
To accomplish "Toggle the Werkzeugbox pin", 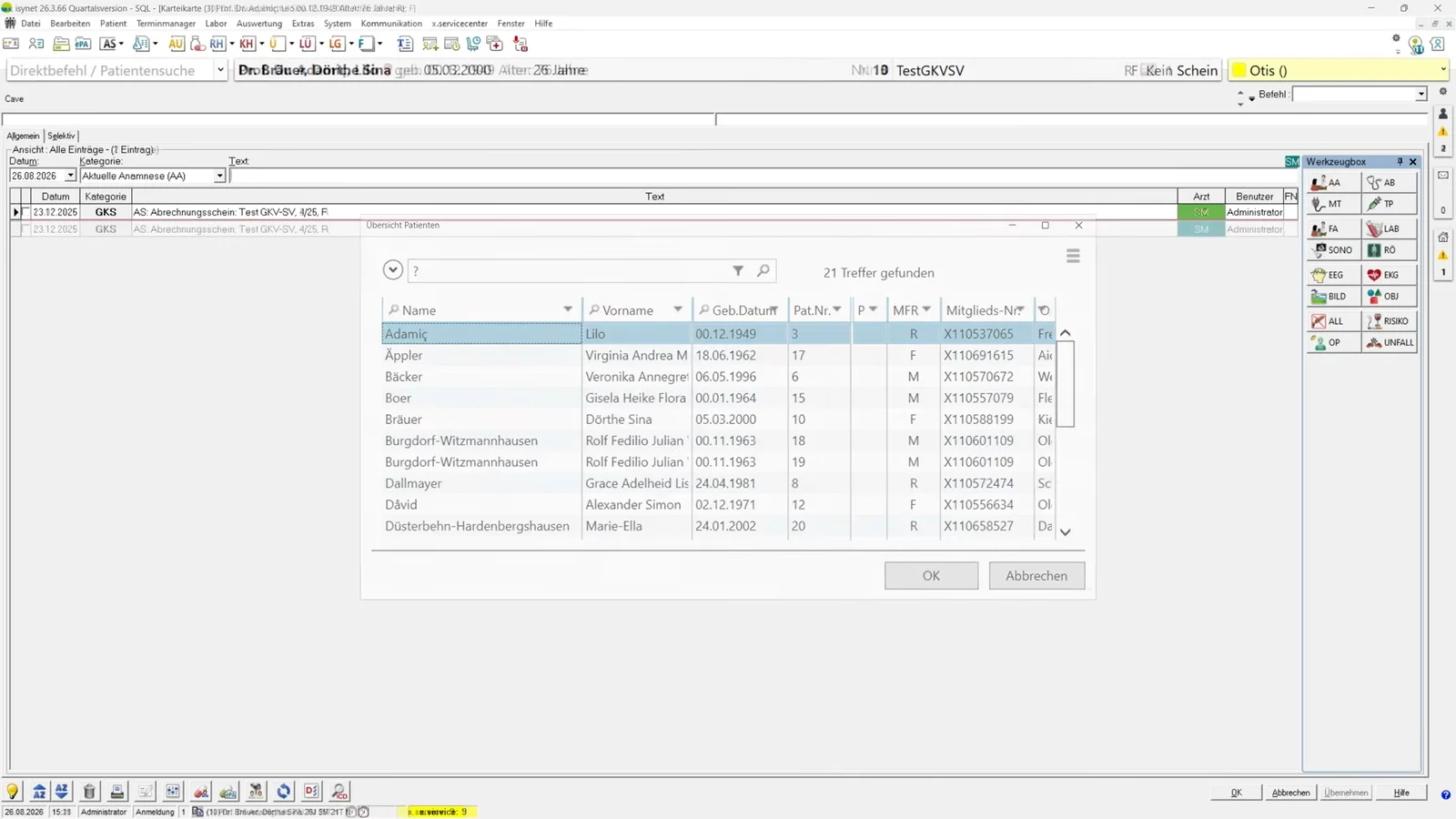I will tap(1400, 162).
